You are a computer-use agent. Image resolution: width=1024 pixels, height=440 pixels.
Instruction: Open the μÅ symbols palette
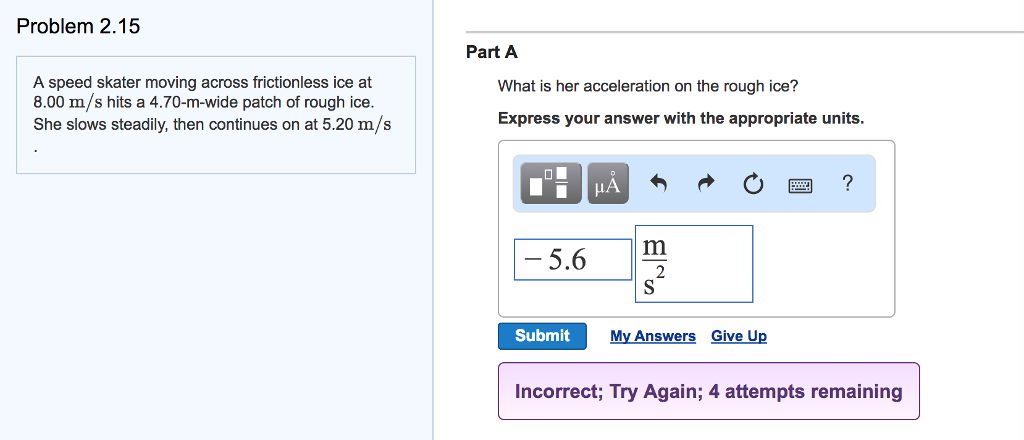tap(608, 183)
